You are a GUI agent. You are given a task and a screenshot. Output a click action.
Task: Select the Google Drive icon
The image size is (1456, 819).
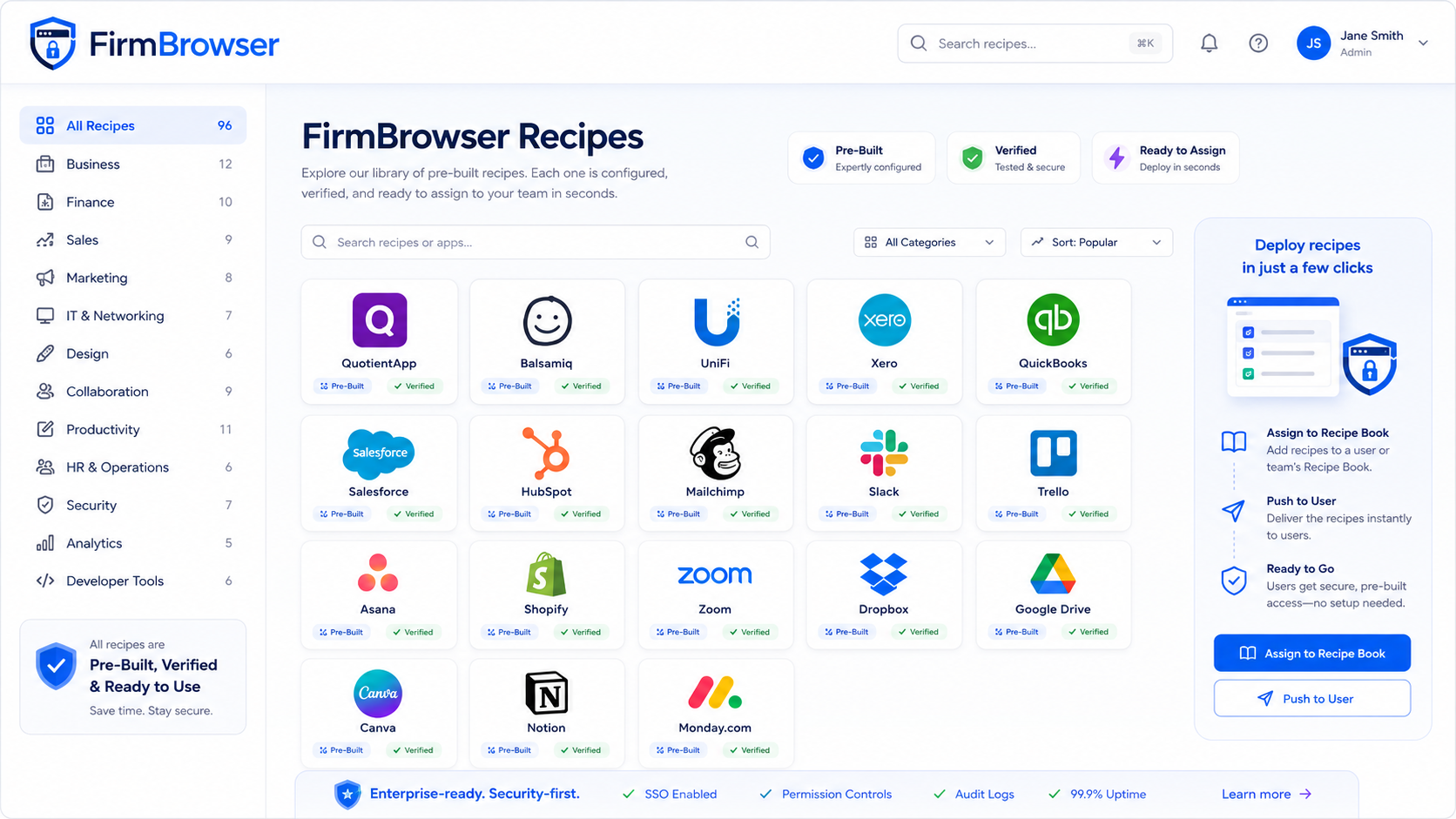click(x=1053, y=574)
